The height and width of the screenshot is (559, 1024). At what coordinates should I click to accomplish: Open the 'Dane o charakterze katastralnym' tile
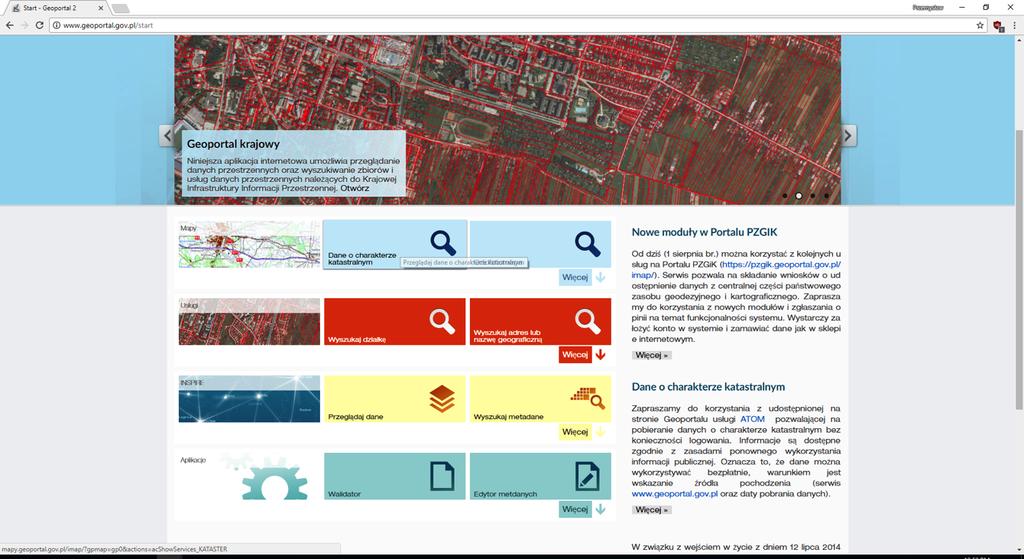click(x=395, y=244)
